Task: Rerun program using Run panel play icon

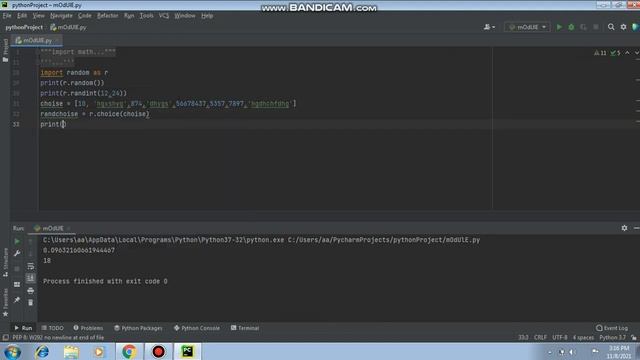Action: [x=17, y=241]
